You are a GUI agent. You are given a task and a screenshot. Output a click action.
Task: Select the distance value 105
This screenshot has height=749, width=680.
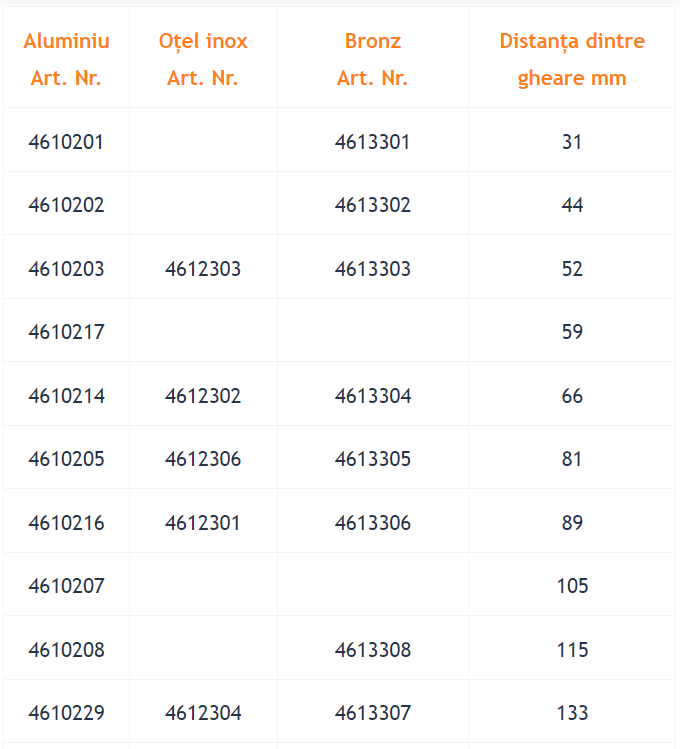[x=573, y=586]
